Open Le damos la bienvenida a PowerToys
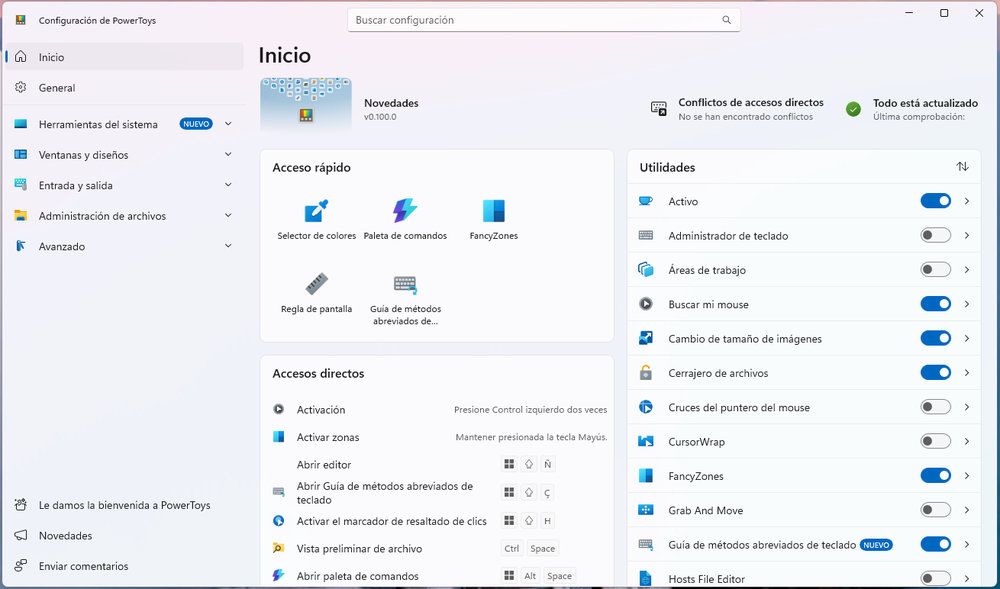The height and width of the screenshot is (589, 1000). point(124,505)
